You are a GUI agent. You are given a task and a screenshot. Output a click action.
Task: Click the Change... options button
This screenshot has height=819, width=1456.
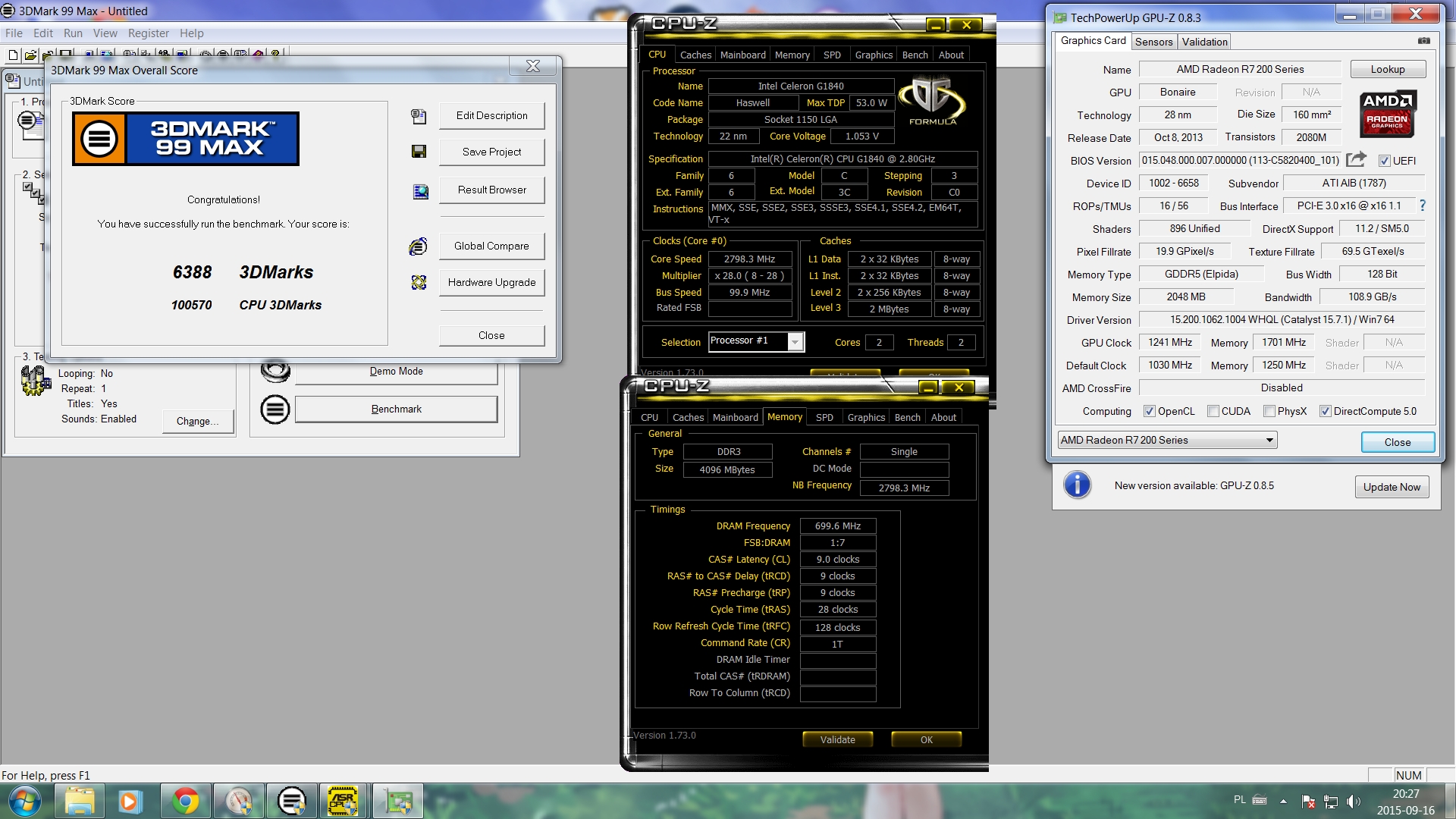coord(197,421)
